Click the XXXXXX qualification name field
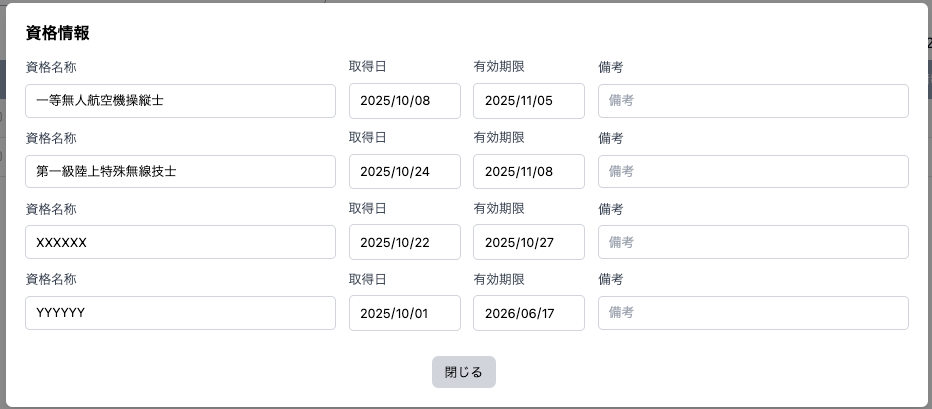The width and height of the screenshot is (932, 409). coord(180,242)
